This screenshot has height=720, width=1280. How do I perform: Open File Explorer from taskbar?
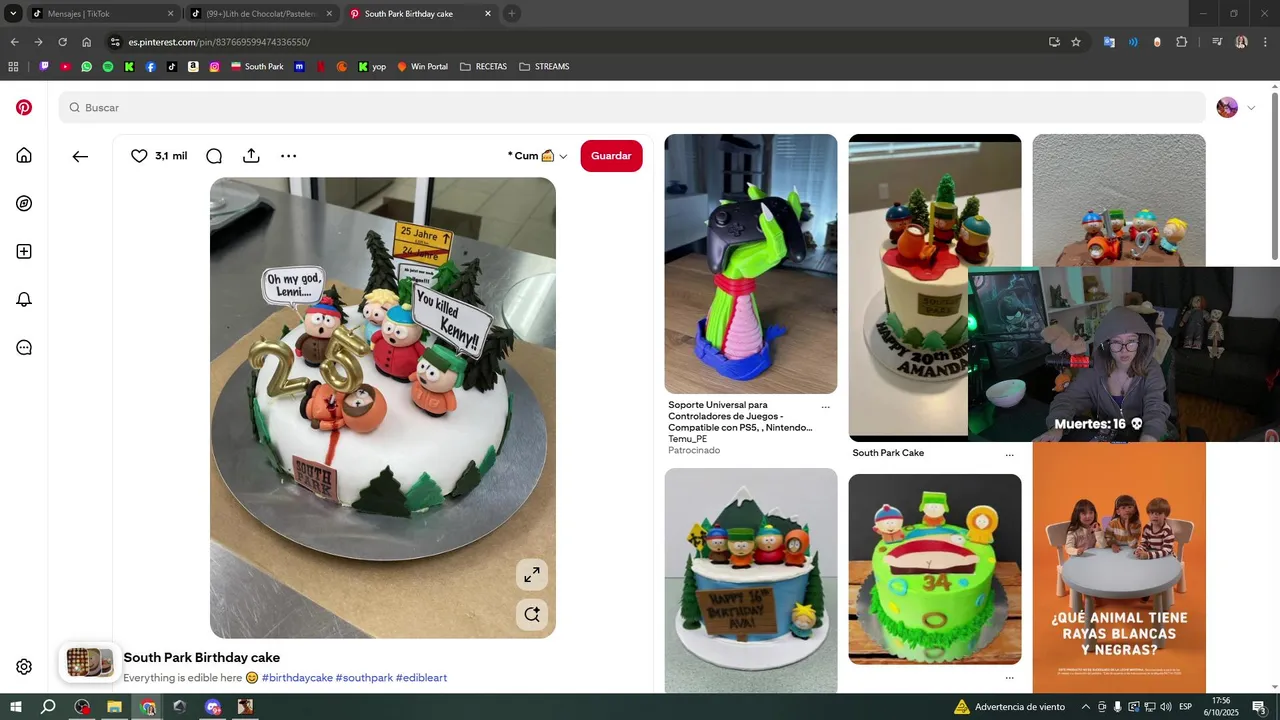(x=114, y=707)
